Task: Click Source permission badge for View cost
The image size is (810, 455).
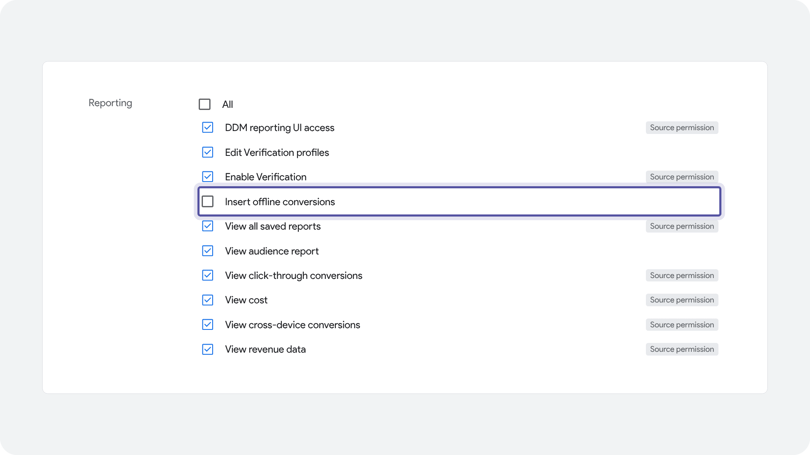Action: pos(682,300)
